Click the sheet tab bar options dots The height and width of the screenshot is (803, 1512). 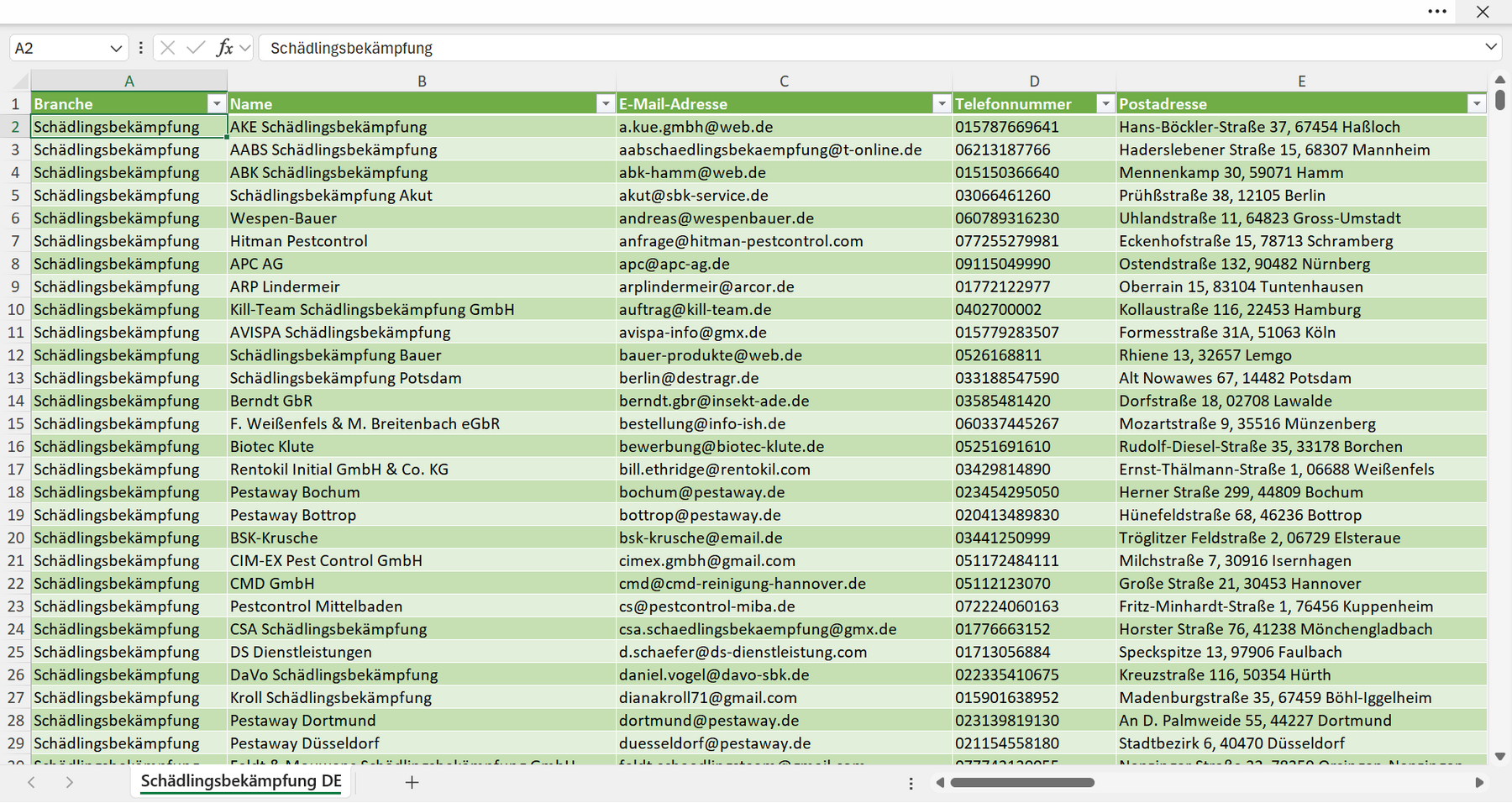click(911, 783)
